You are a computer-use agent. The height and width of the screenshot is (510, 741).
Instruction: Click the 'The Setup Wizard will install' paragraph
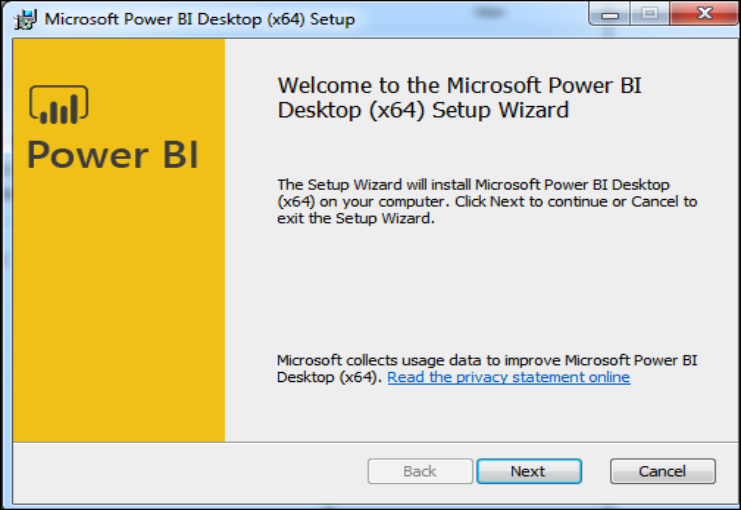click(x=487, y=201)
